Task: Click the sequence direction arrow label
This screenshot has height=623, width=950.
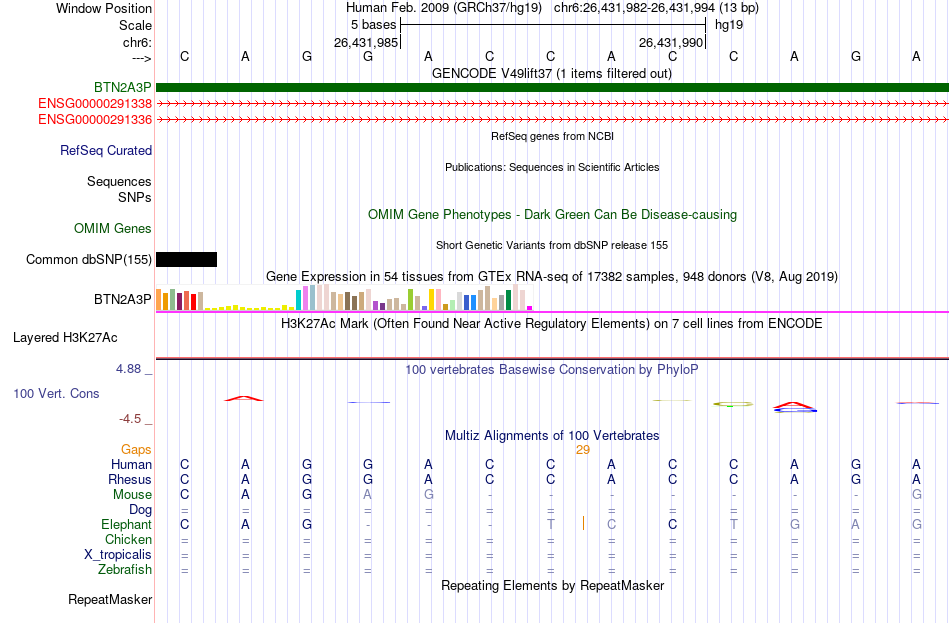Action: [x=141, y=58]
